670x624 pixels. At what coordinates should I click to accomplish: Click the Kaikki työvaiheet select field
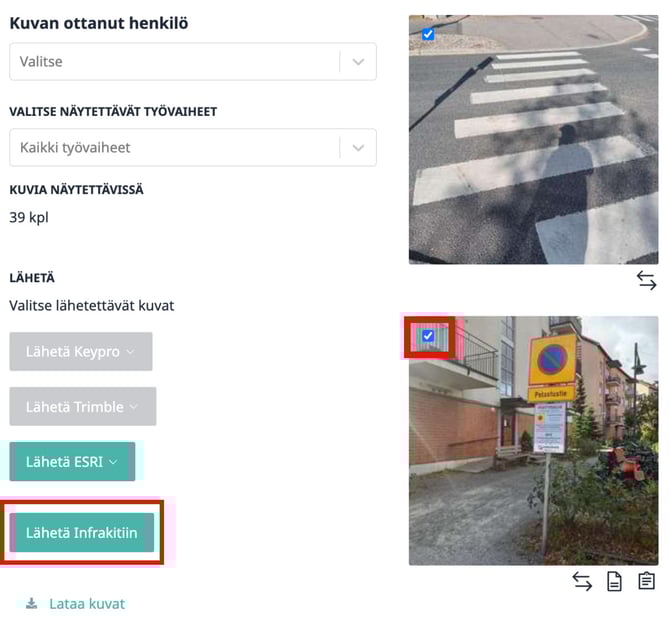click(x=193, y=147)
